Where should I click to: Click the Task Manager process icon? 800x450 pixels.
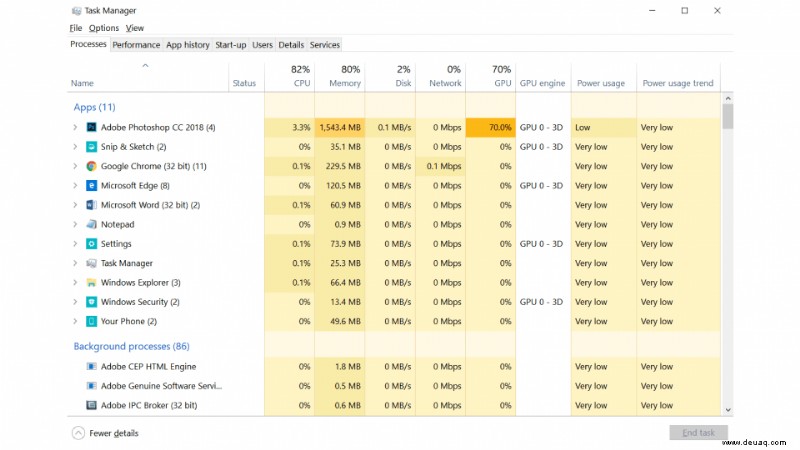(x=91, y=263)
